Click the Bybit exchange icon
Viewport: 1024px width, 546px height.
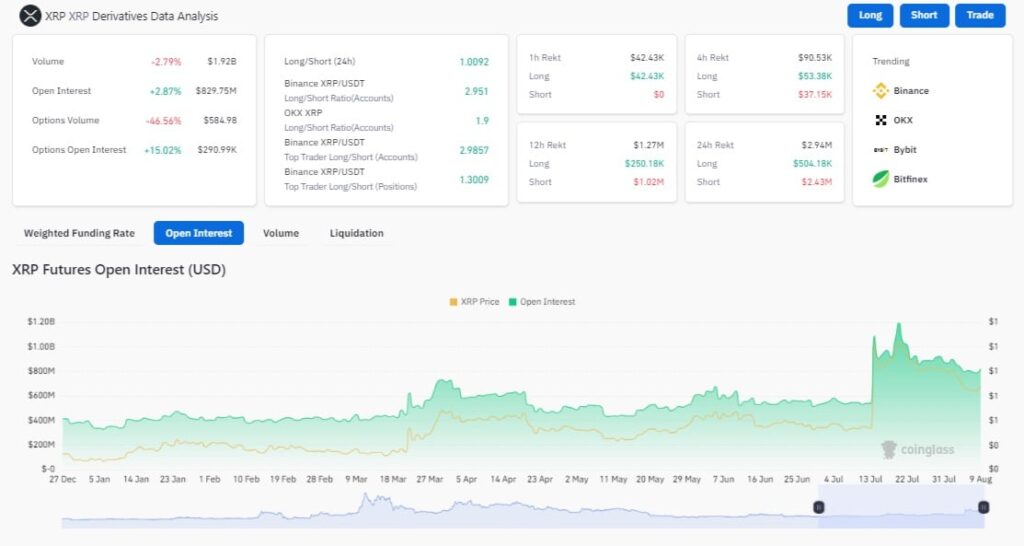pos(881,150)
